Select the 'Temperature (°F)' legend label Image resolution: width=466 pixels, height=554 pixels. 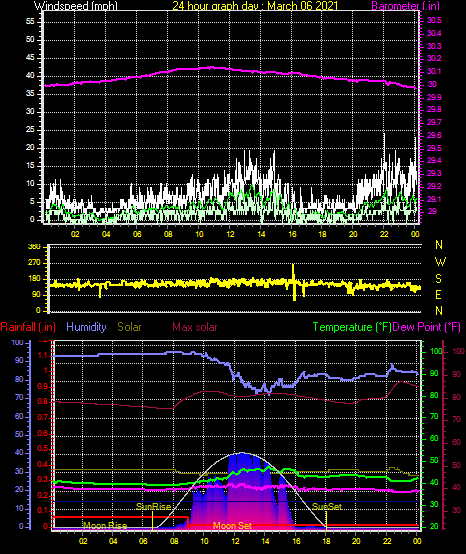(352, 327)
